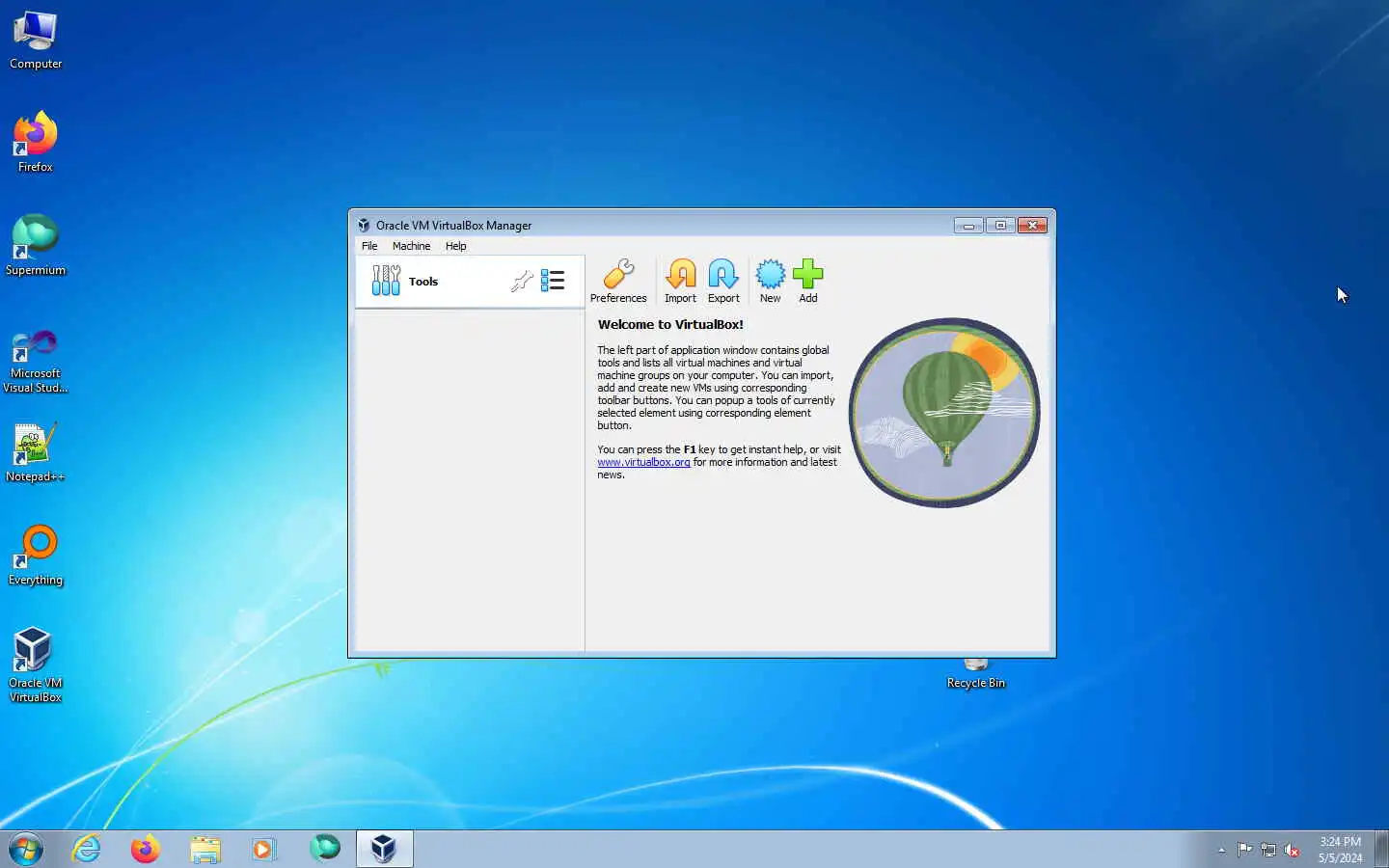Click the Notepad++ desktop shortcut
The width and height of the screenshot is (1389, 868).
click(36, 452)
